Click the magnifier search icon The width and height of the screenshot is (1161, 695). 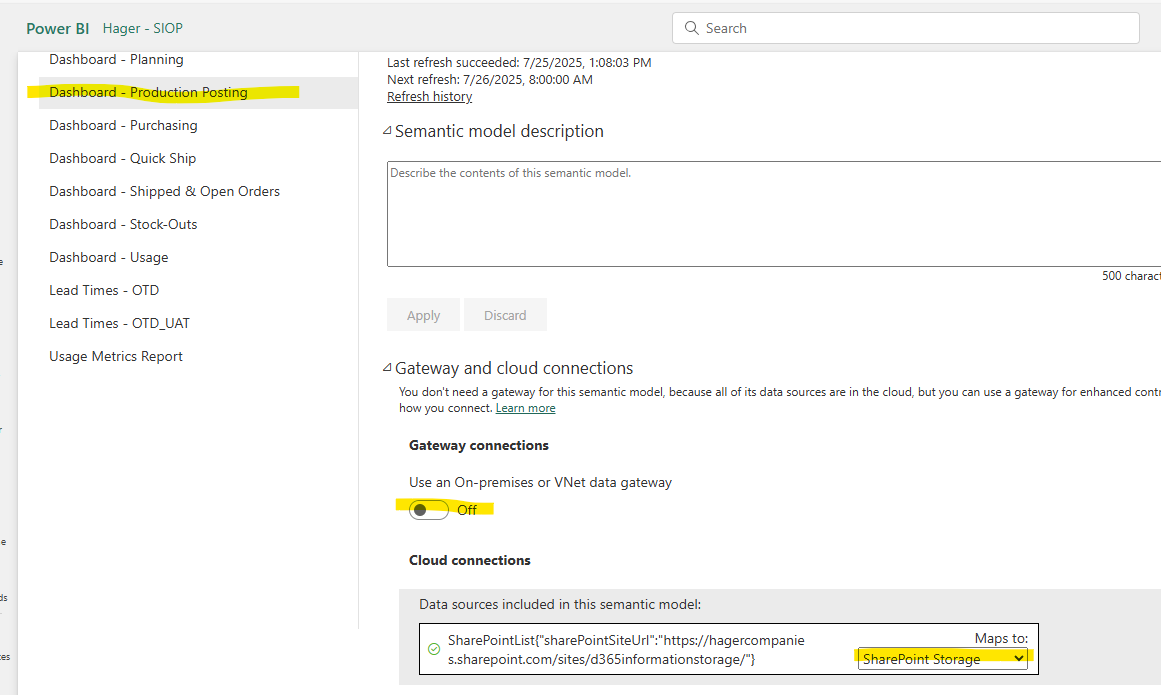(x=692, y=28)
